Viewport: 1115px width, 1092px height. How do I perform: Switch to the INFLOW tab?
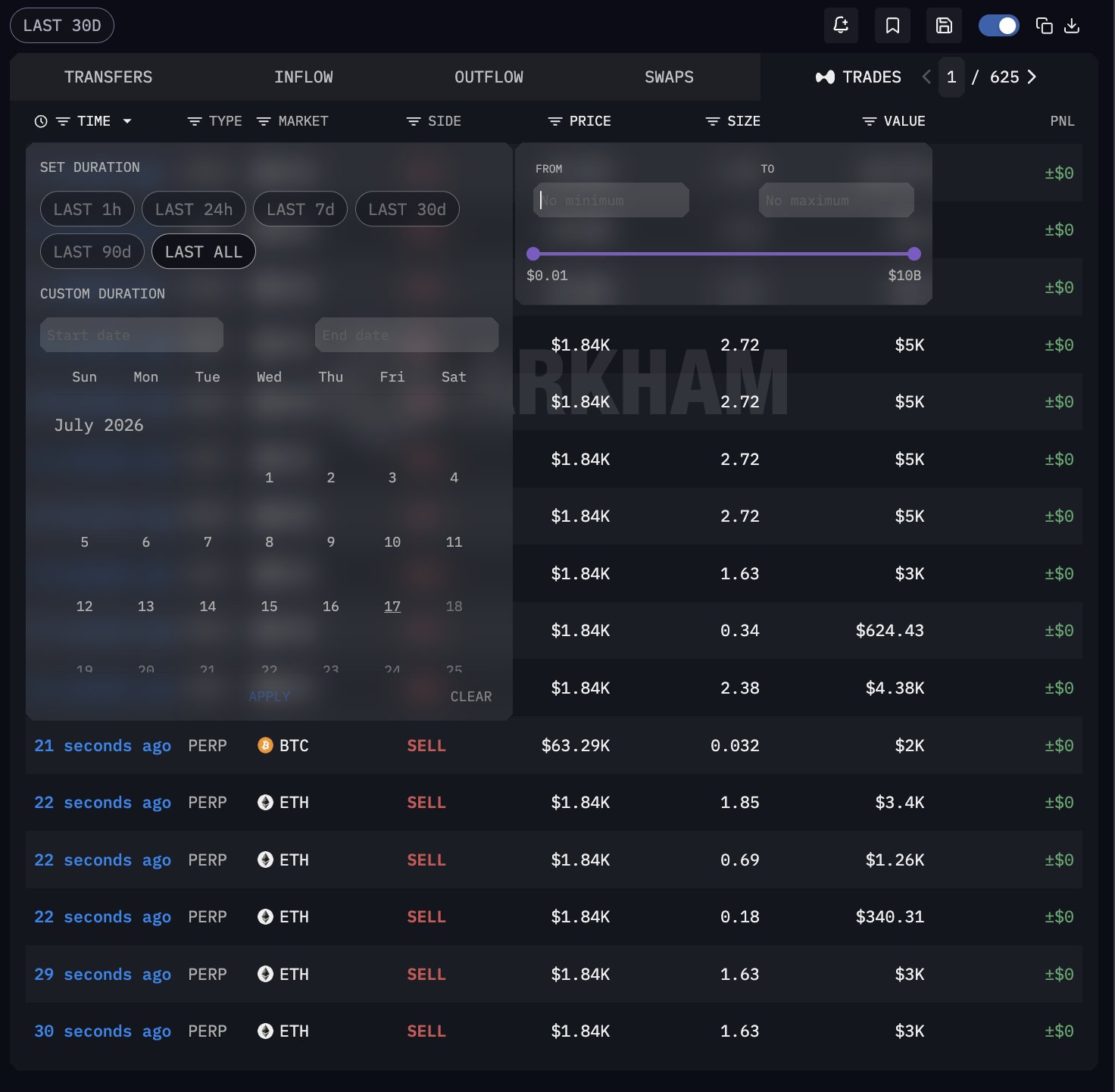(x=304, y=77)
